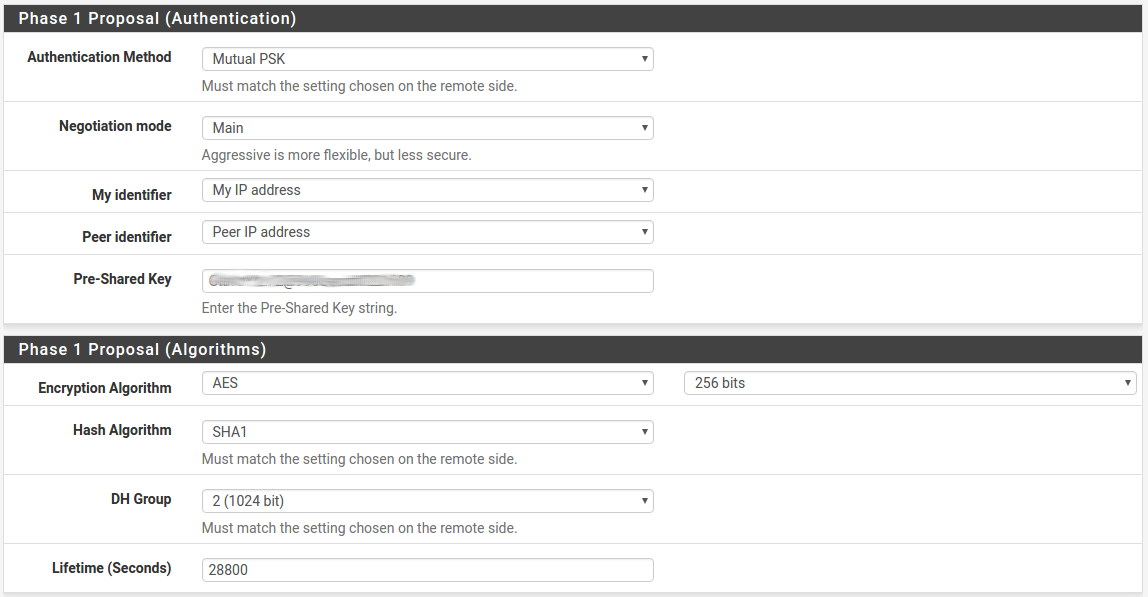Click the My identifier label
Image resolution: width=1148 pixels, height=597 pixels.
tap(132, 195)
